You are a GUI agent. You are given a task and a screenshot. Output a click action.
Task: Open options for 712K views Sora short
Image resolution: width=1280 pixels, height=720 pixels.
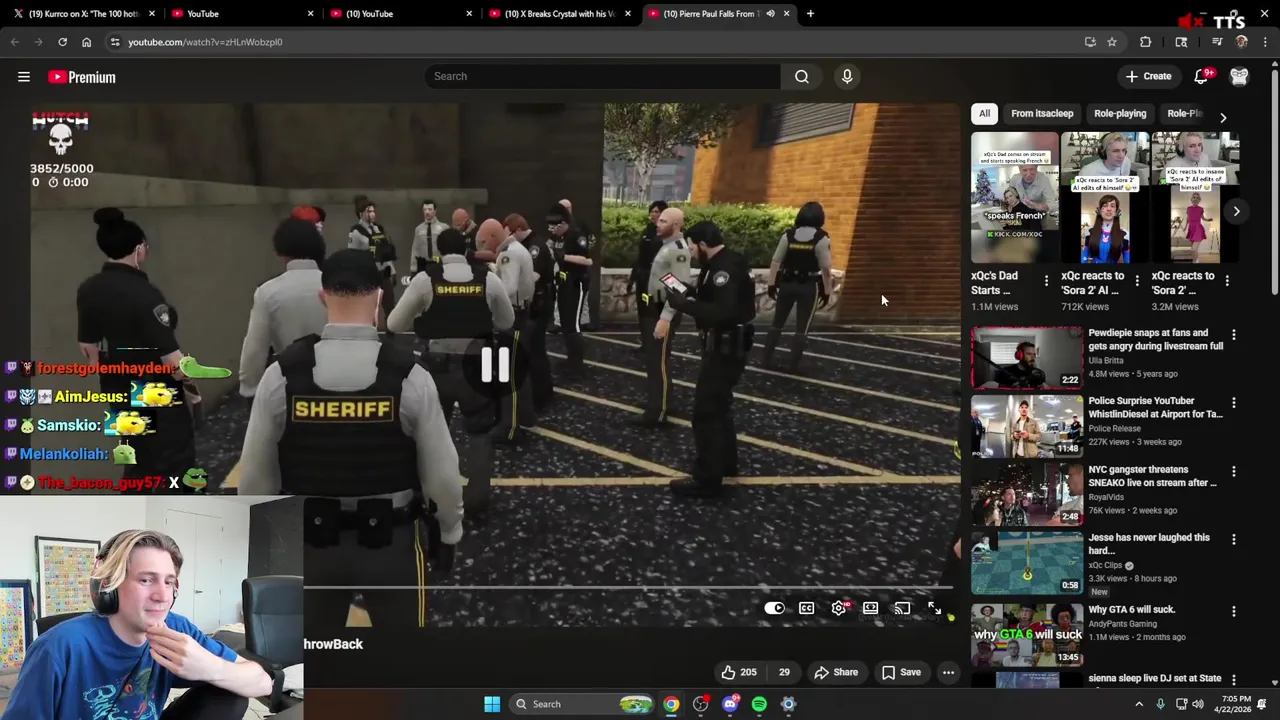(x=1136, y=281)
